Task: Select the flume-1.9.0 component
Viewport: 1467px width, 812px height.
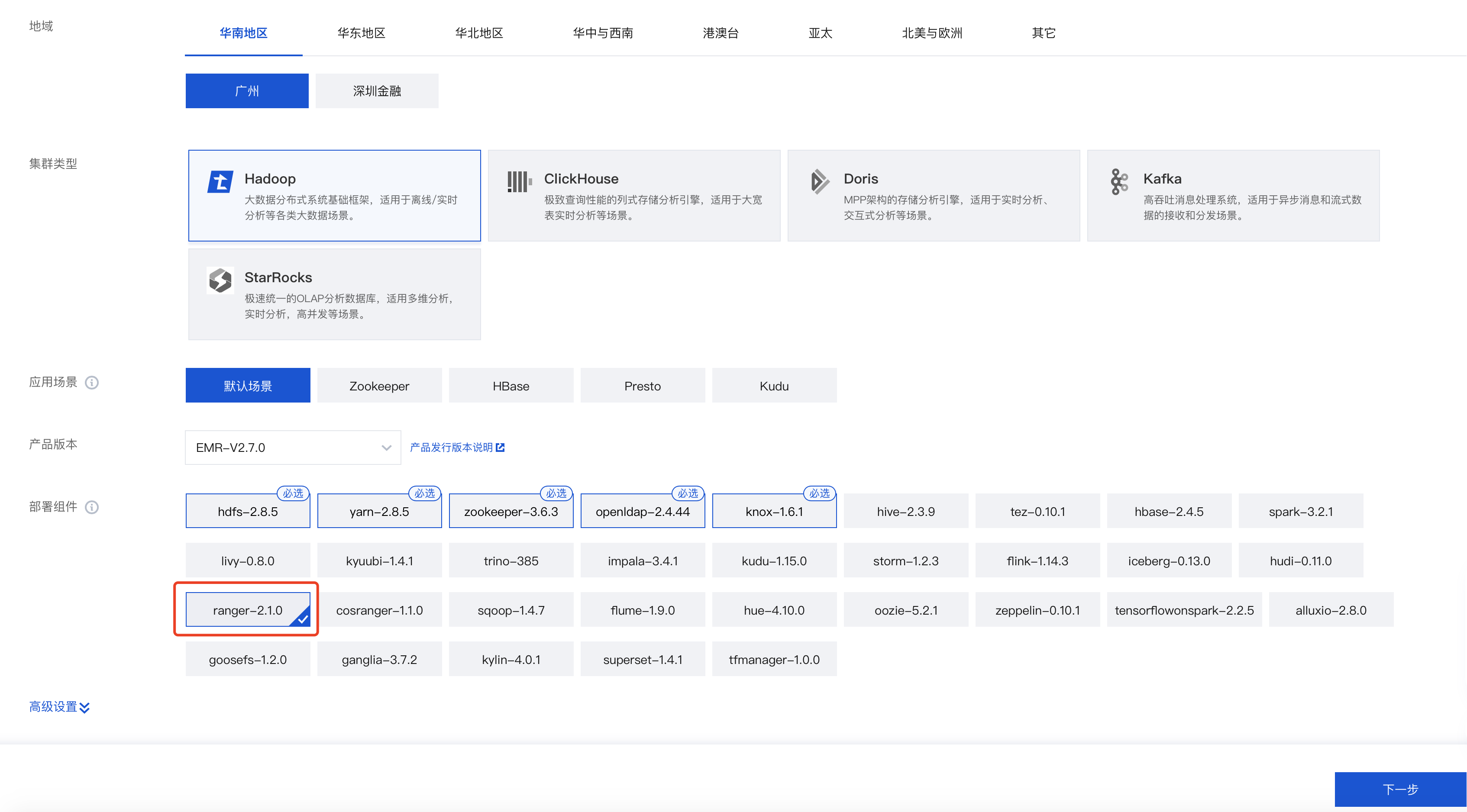Action: click(643, 609)
